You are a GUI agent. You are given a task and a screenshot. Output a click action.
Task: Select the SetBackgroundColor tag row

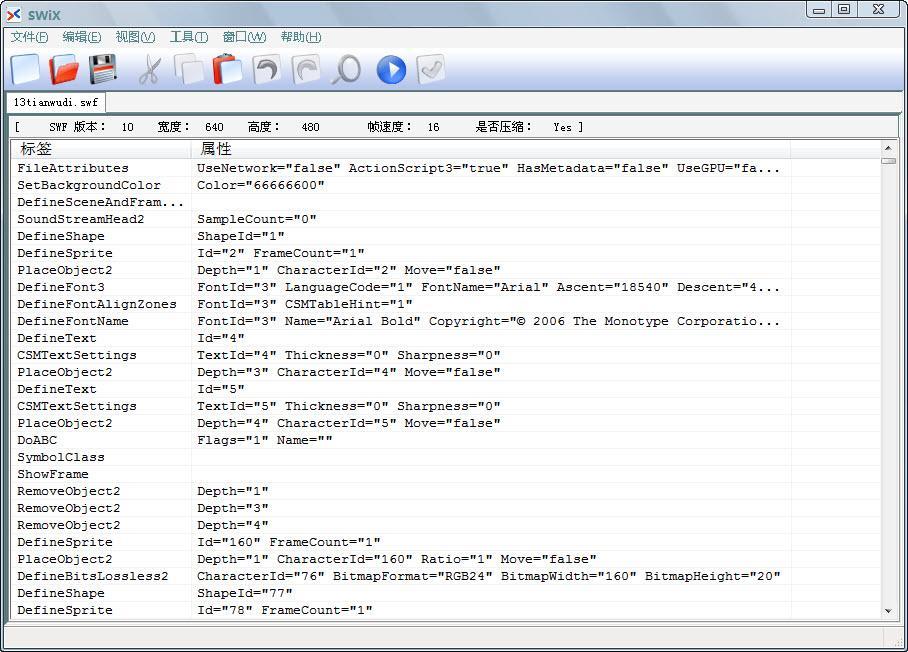(x=88, y=185)
